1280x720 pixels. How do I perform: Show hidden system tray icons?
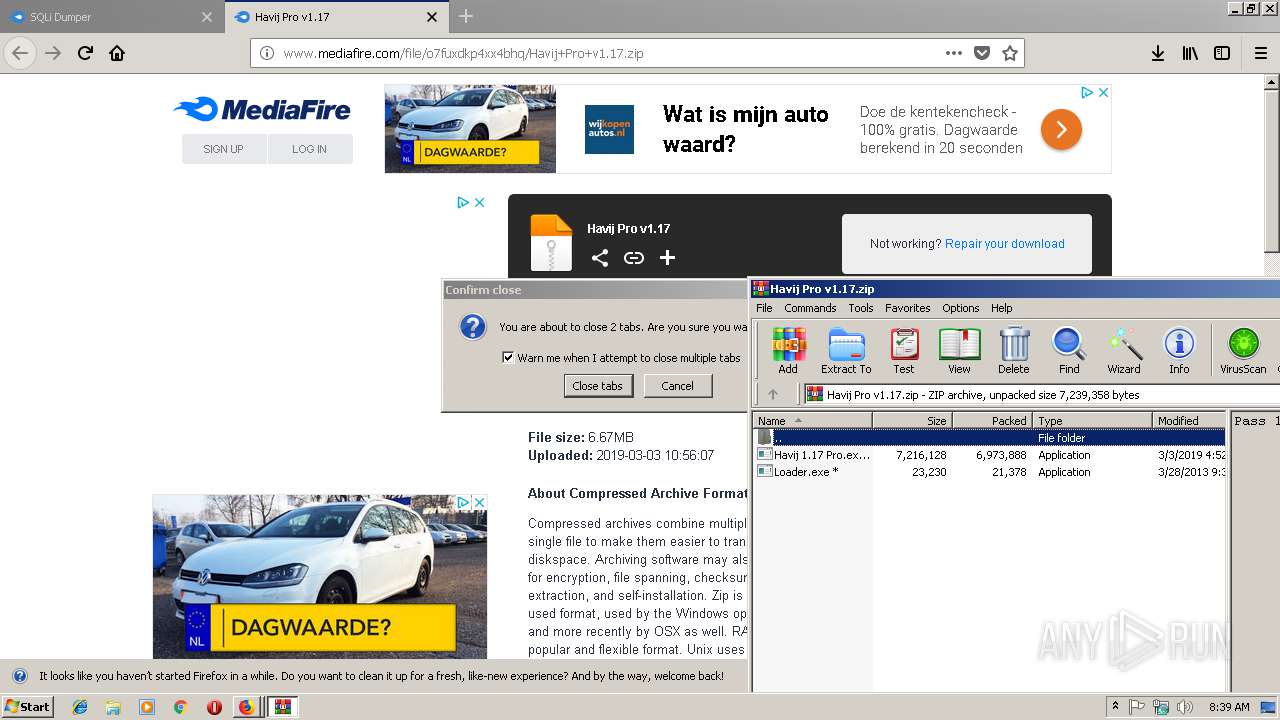pos(1115,707)
